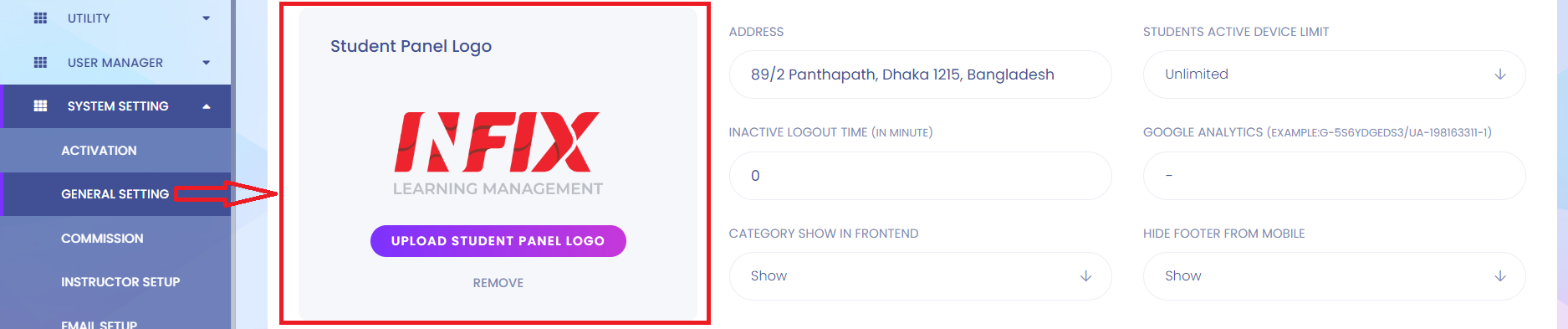This screenshot has width=1568, height=329.
Task: Click the Inactive Logout Time field
Action: [x=921, y=176]
